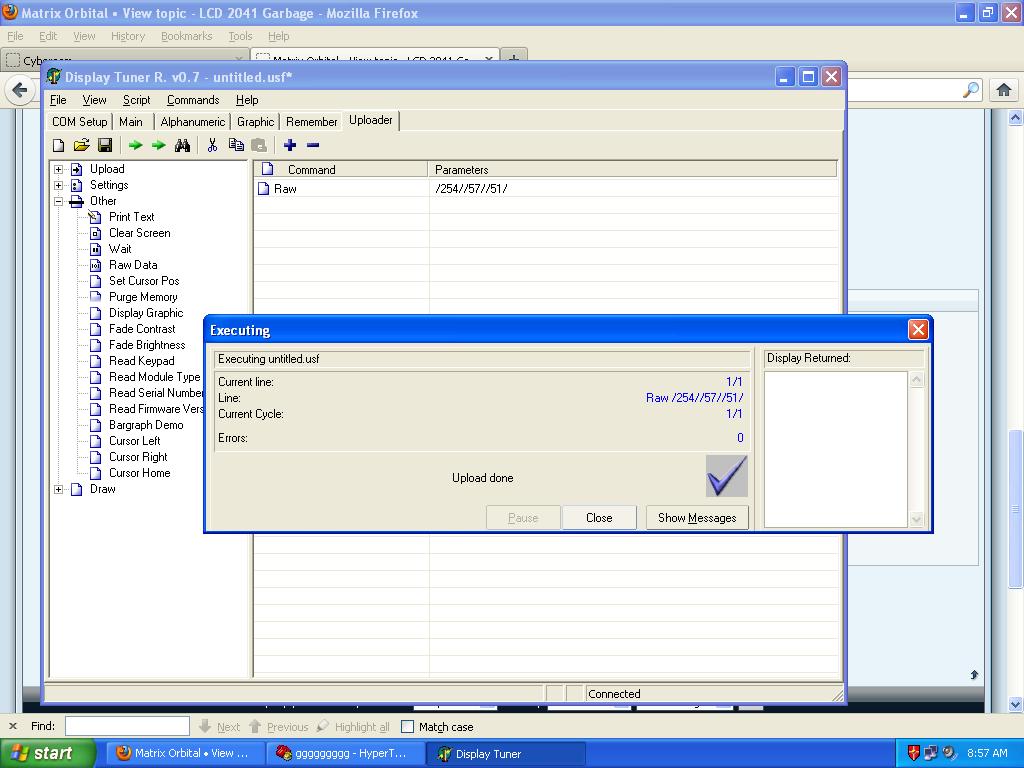Click the Find text field
This screenshot has width=1024, height=768.
[x=127, y=726]
